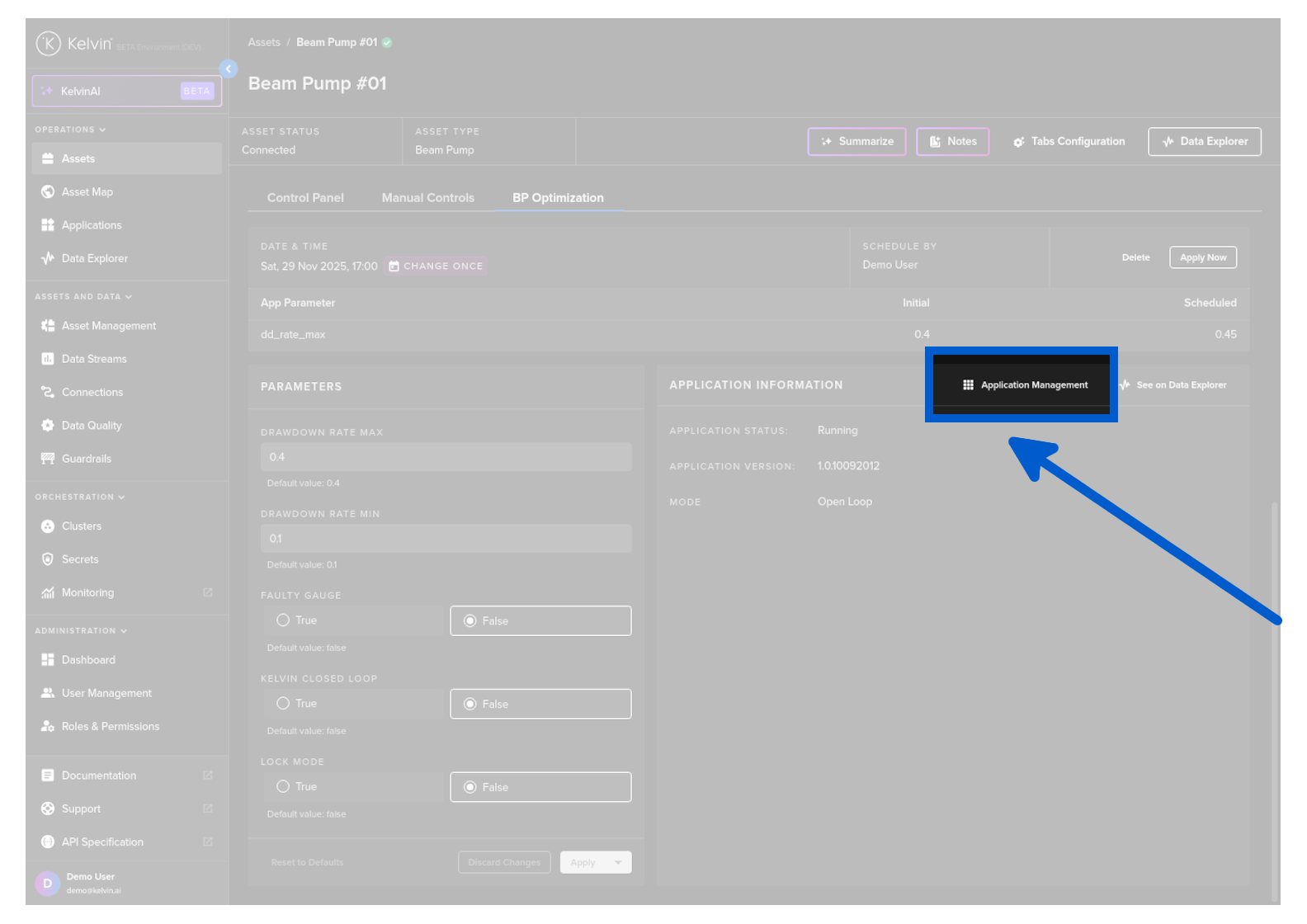
Task: Open Data Streams icon in sidebar
Action: point(48,359)
